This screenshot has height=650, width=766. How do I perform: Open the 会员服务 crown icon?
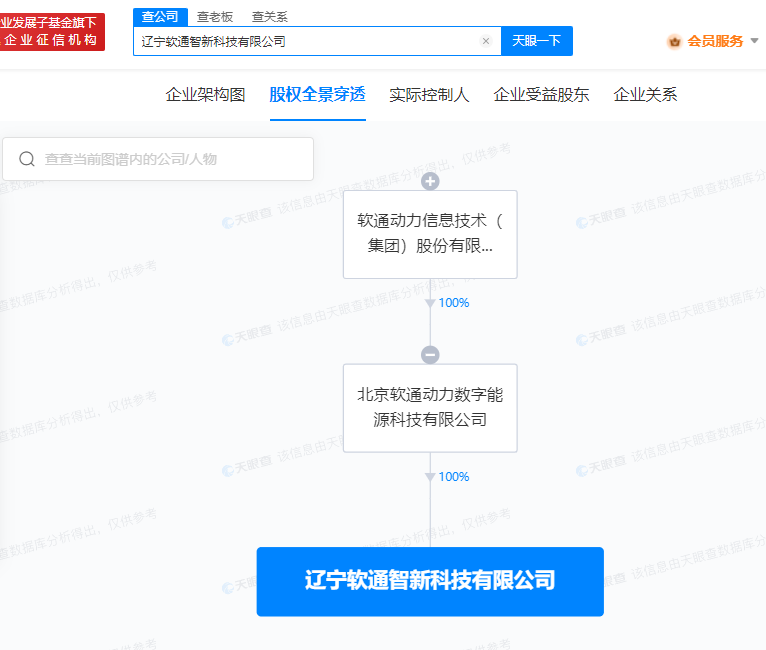pyautogui.click(x=675, y=42)
